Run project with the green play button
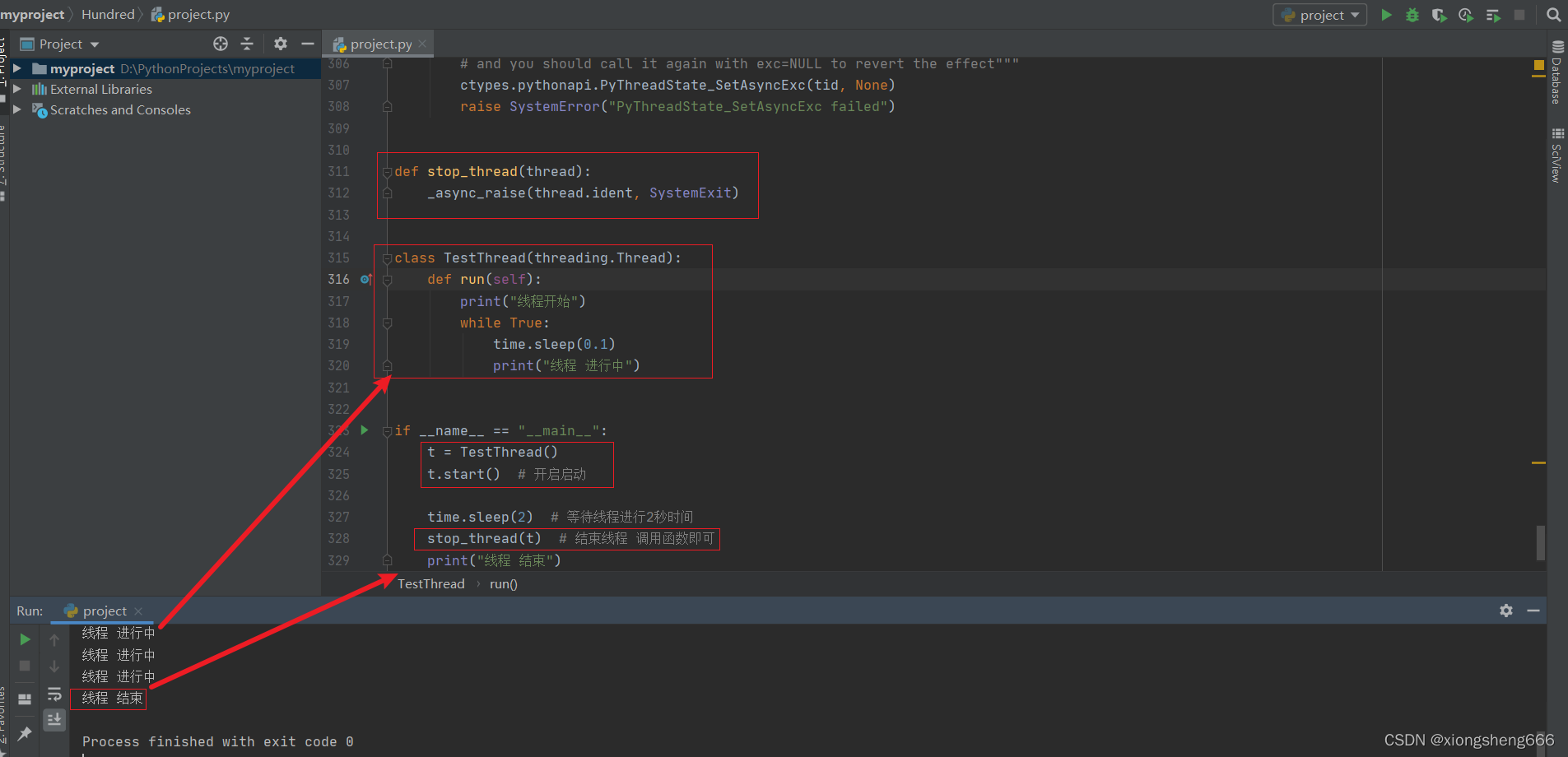This screenshot has height=757, width=1568. [1386, 15]
